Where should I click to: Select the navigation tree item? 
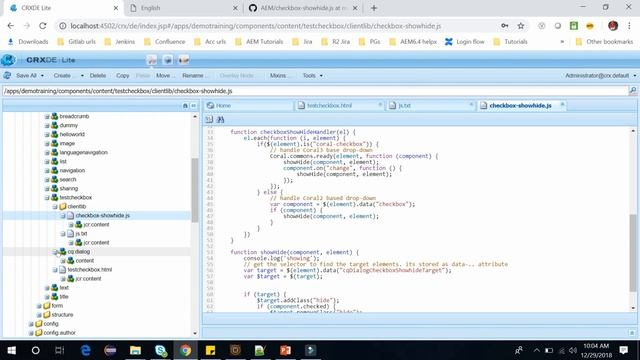tap(72, 170)
